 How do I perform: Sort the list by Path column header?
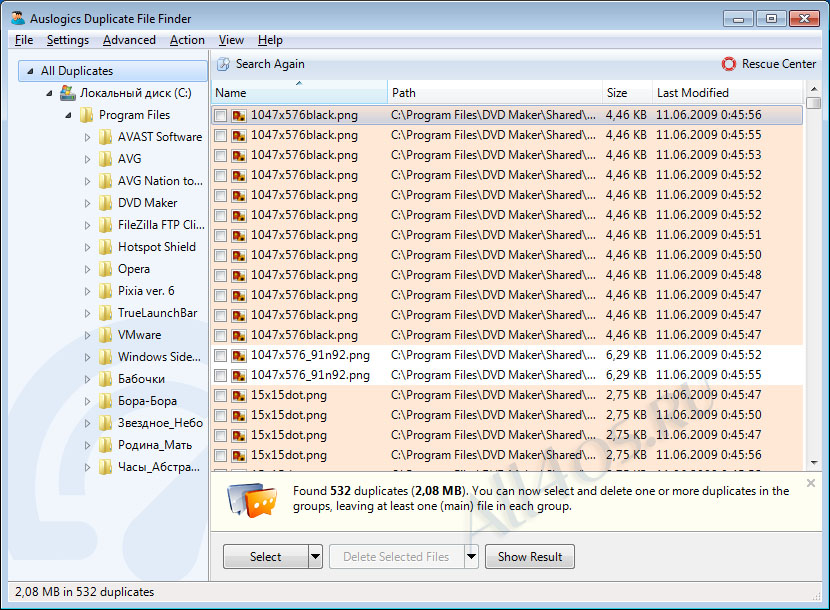495,92
